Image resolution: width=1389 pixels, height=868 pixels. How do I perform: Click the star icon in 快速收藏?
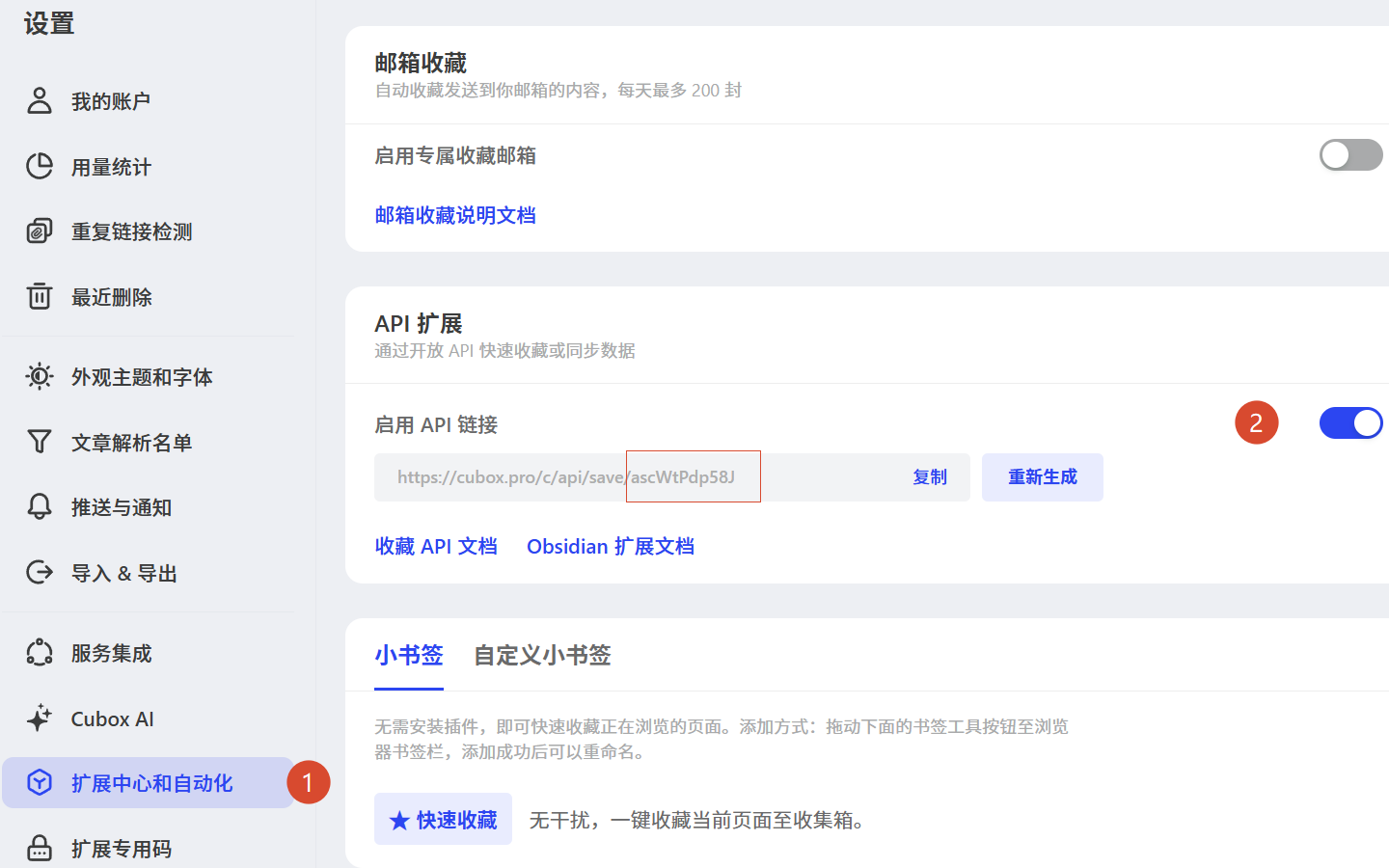click(x=399, y=820)
